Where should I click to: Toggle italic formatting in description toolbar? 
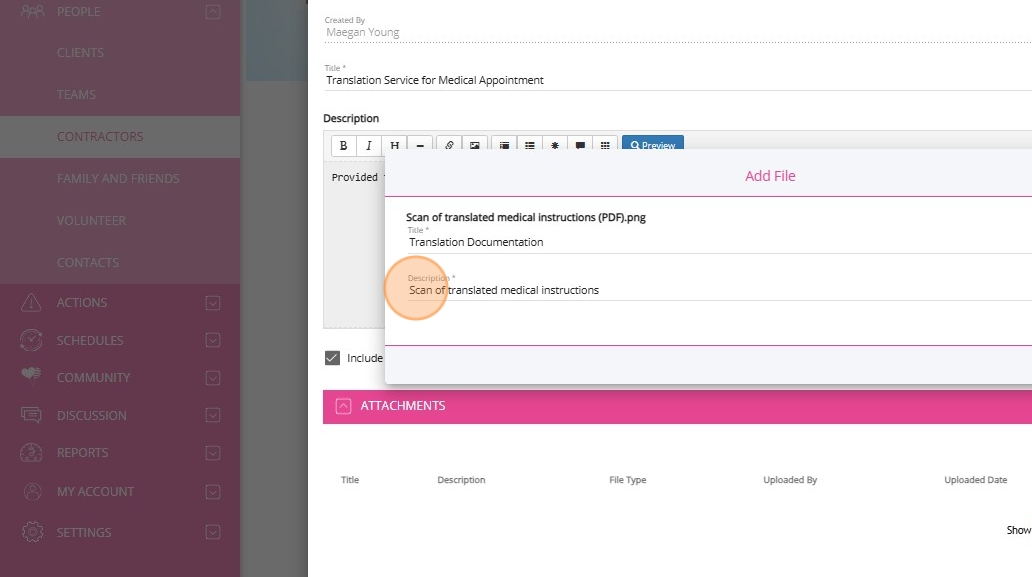(369, 145)
